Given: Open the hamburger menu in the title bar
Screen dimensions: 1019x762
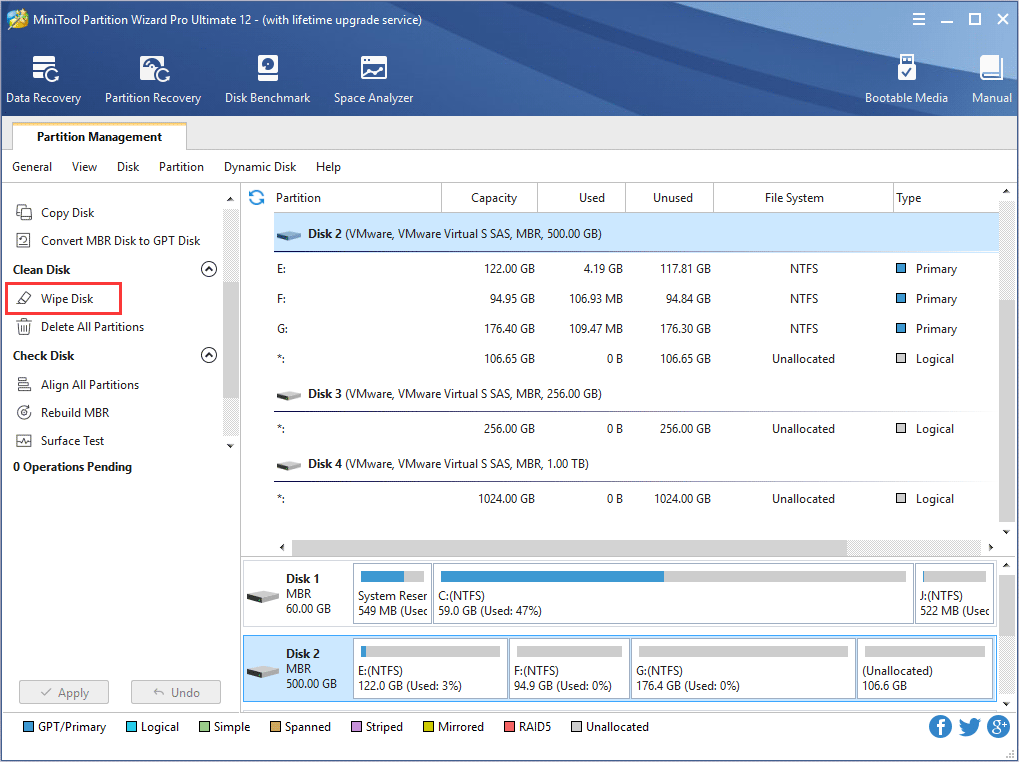Looking at the screenshot, I should [x=917, y=18].
